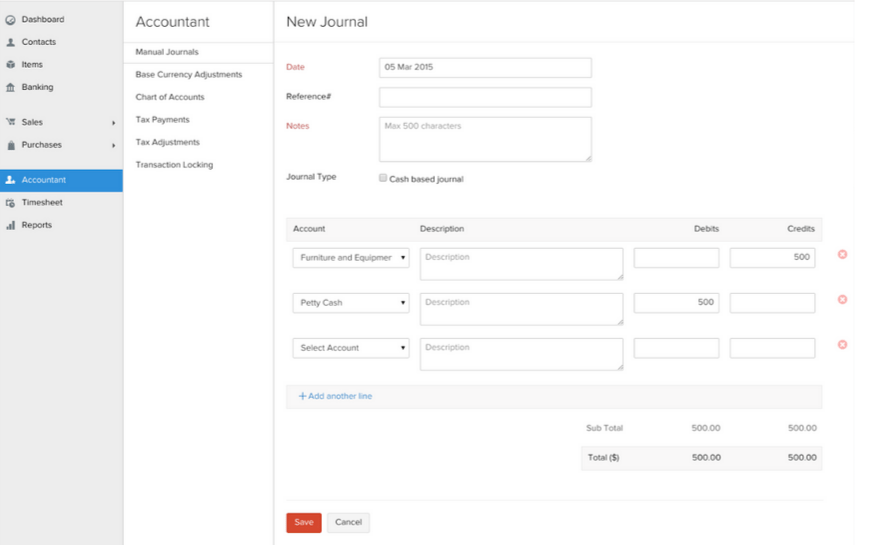Click the Date field showing 05 Mar 2015

[x=485, y=67]
